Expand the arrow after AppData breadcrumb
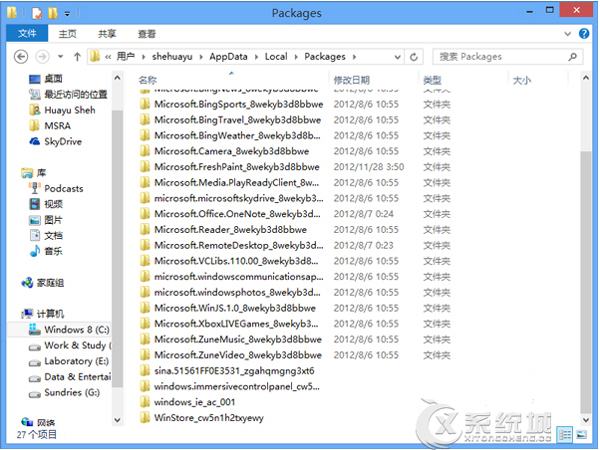This screenshot has width=600, height=450. [256, 57]
